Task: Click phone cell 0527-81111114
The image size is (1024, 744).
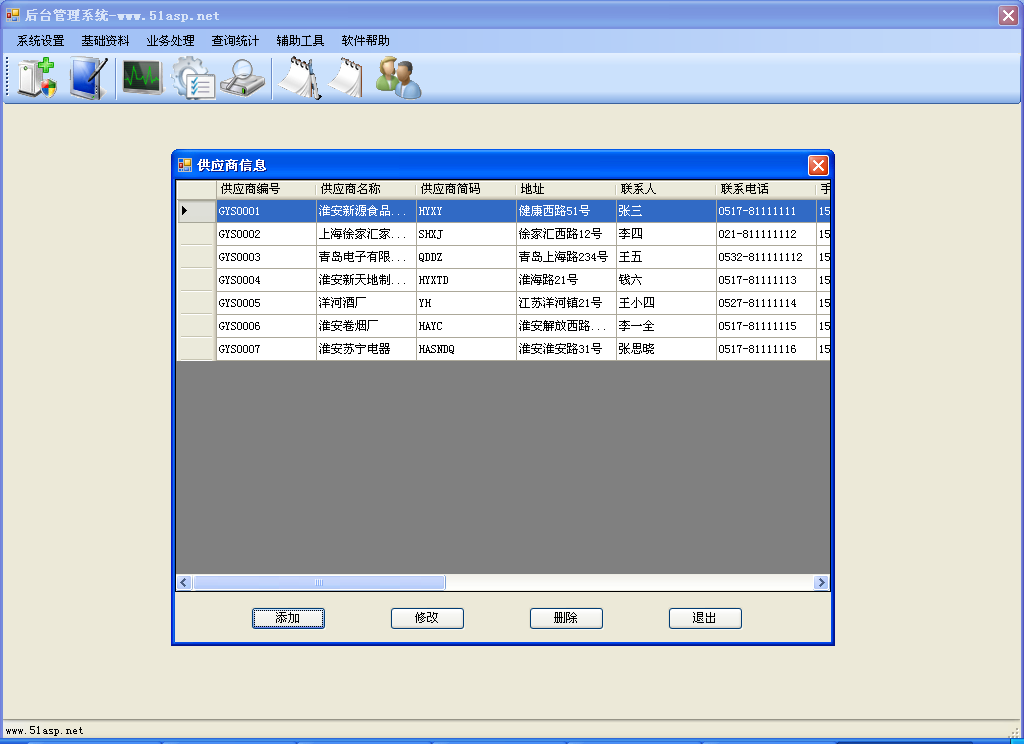Action: [766, 302]
